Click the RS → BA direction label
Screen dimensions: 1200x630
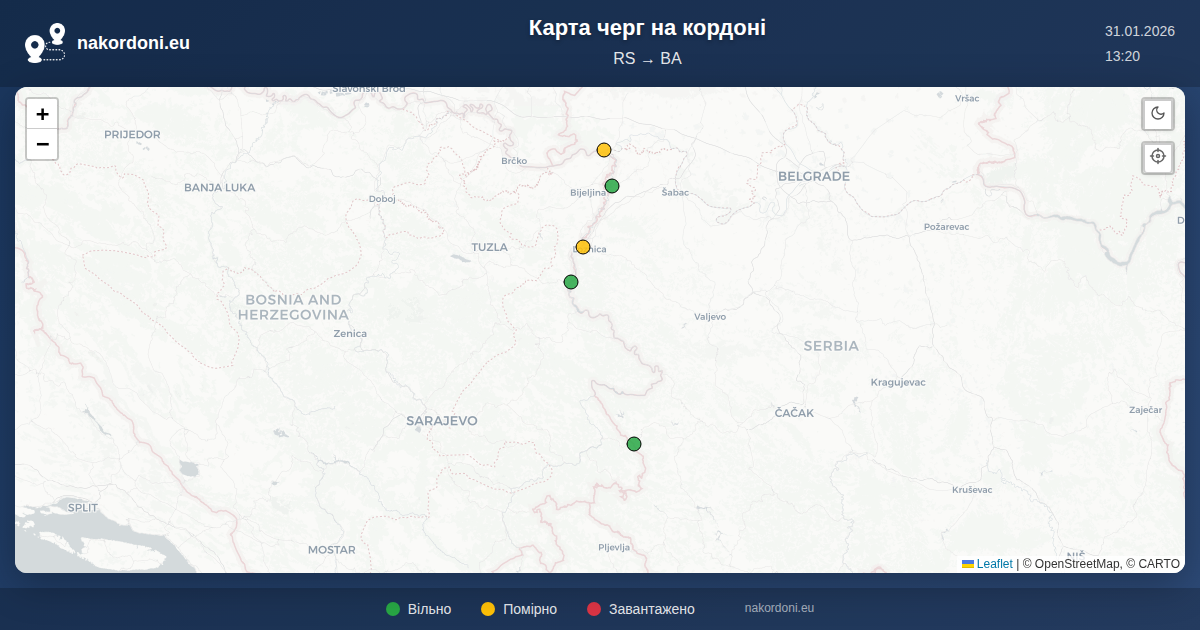[x=647, y=59]
